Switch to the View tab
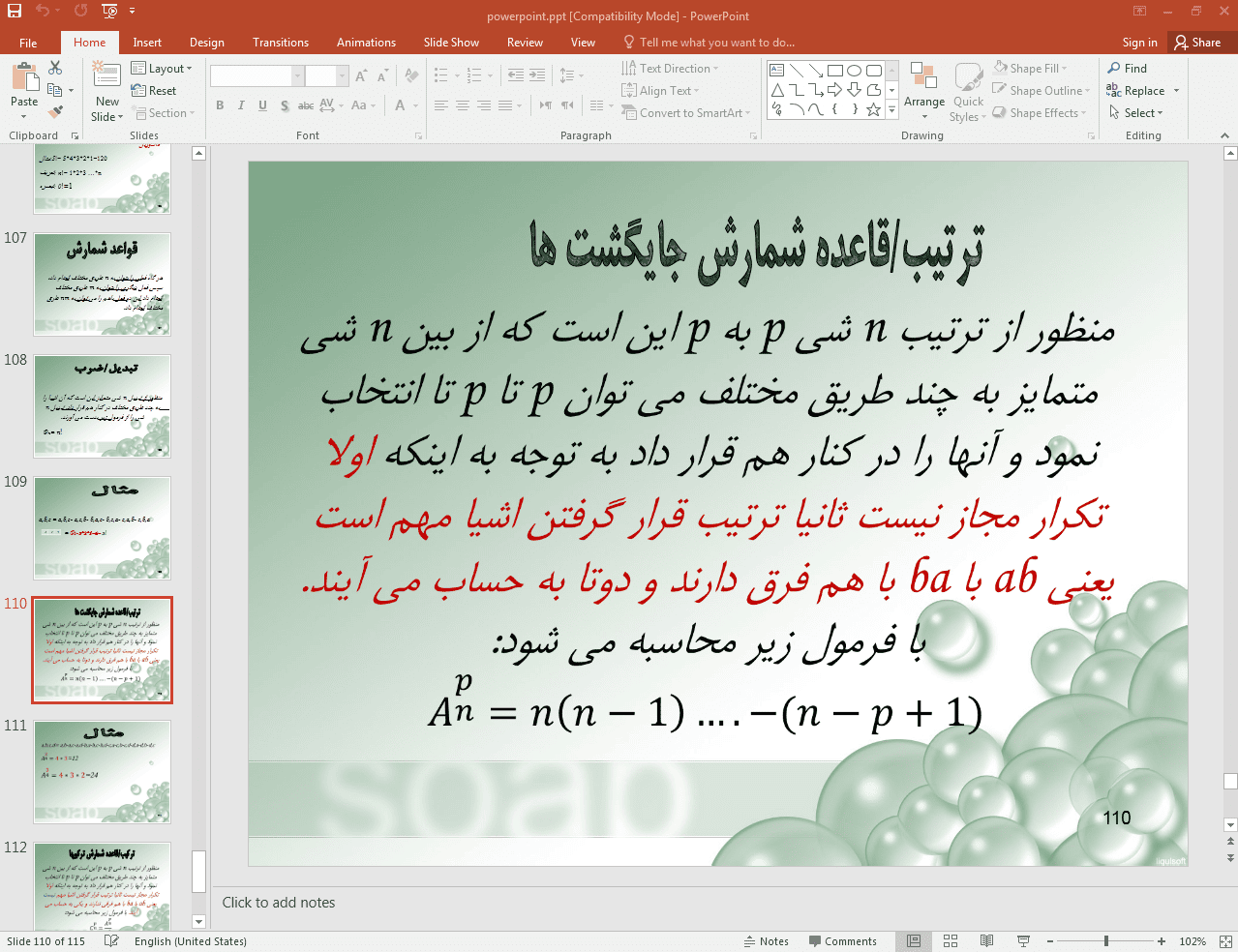 [x=583, y=43]
